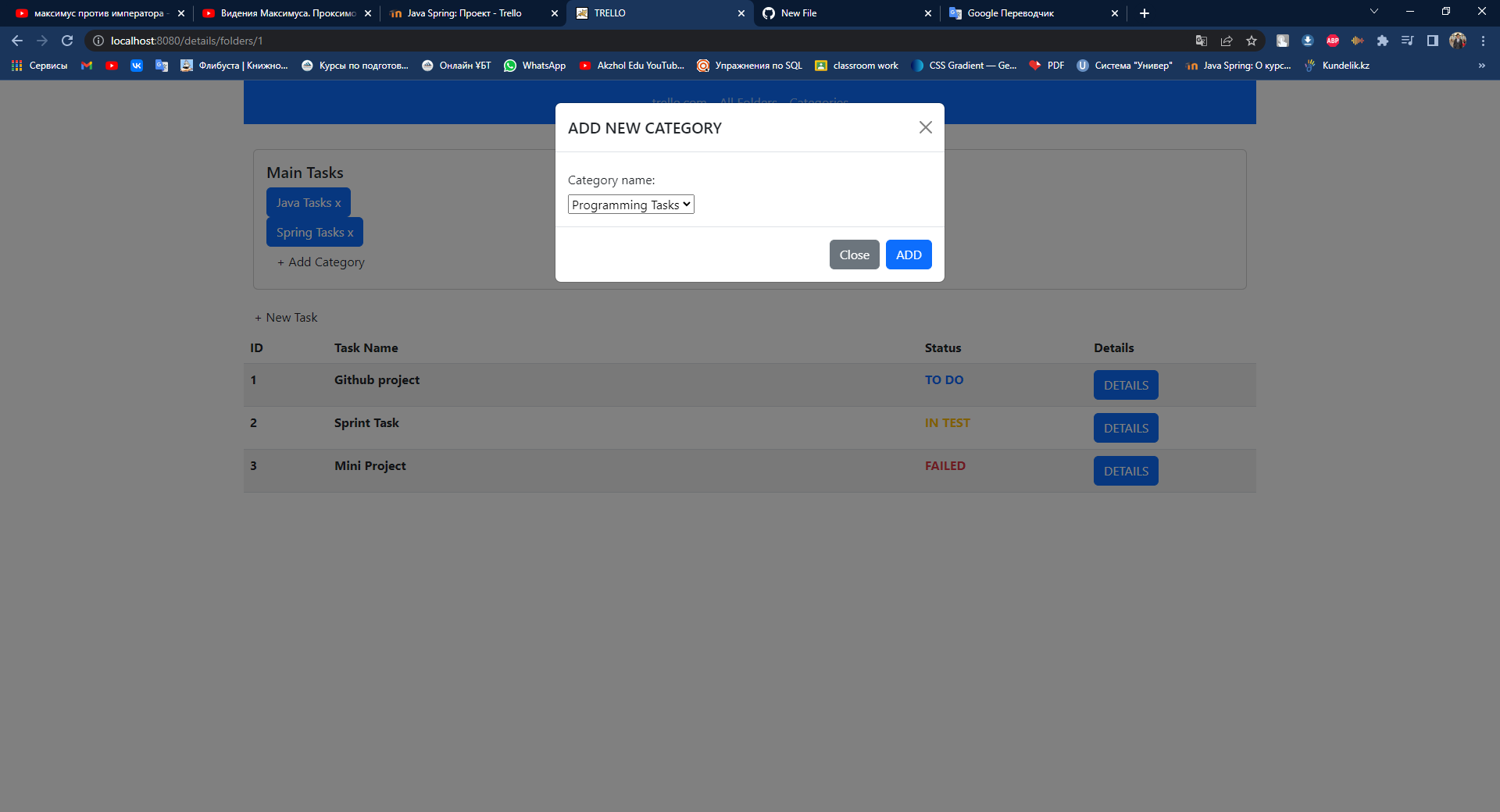Open DETAILS for Github project
Image resolution: width=1500 pixels, height=812 pixels.
click(x=1126, y=385)
